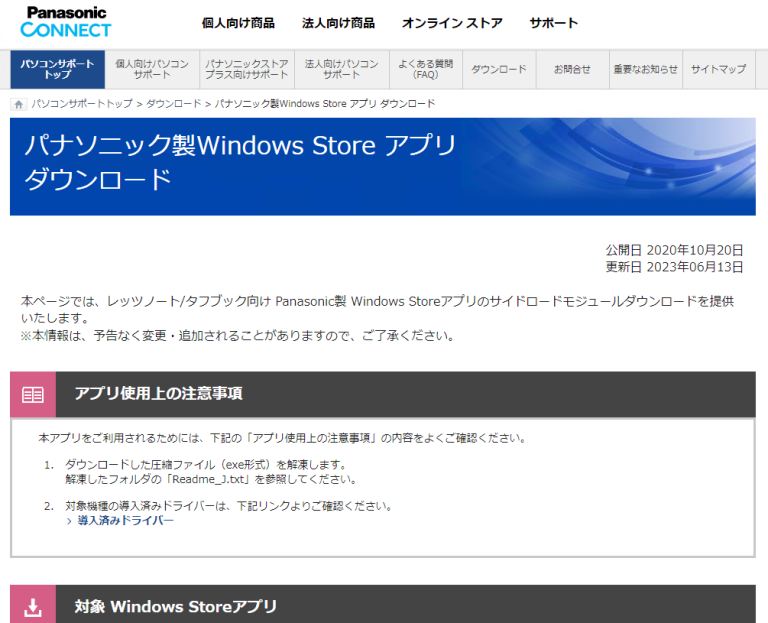Follow the 導入済みドライバー link
Screen dimensions: 768x623
[x=125, y=521]
